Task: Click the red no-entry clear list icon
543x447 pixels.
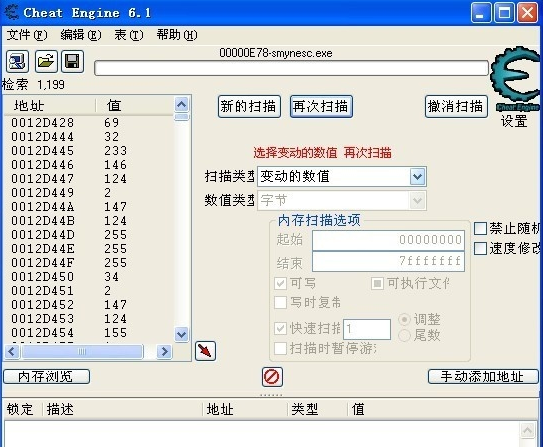Action: pyautogui.click(x=272, y=377)
